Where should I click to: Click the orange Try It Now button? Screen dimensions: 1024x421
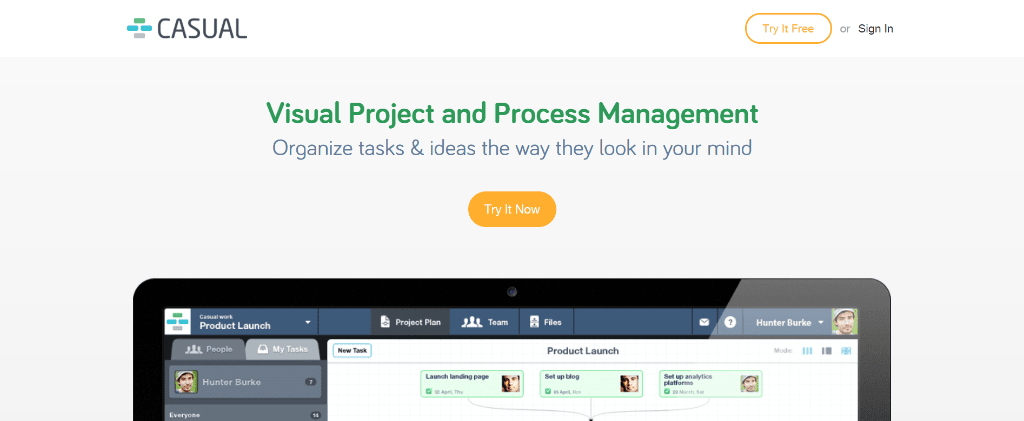point(512,210)
